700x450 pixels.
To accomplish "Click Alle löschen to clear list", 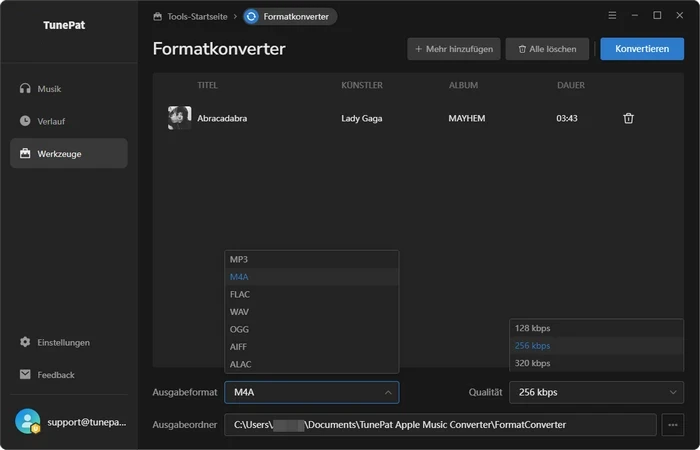I will coord(547,49).
